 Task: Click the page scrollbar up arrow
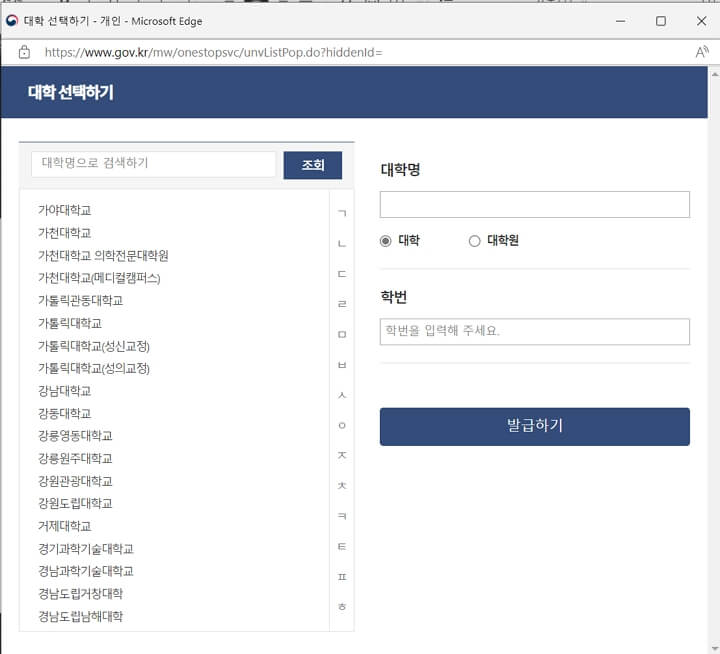[x=714, y=73]
